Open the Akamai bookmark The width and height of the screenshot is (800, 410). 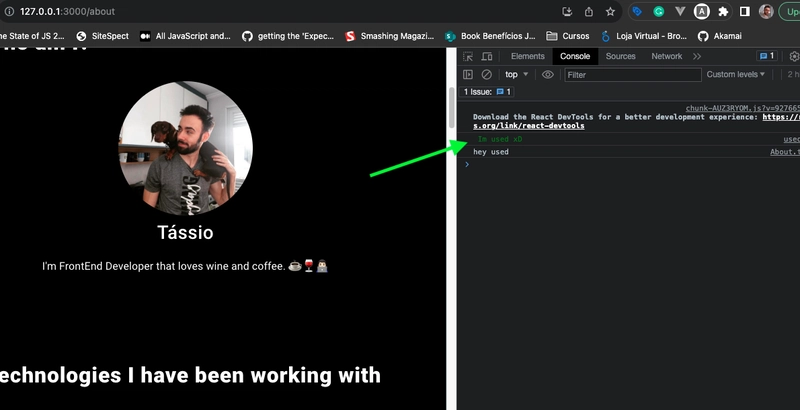point(720,36)
